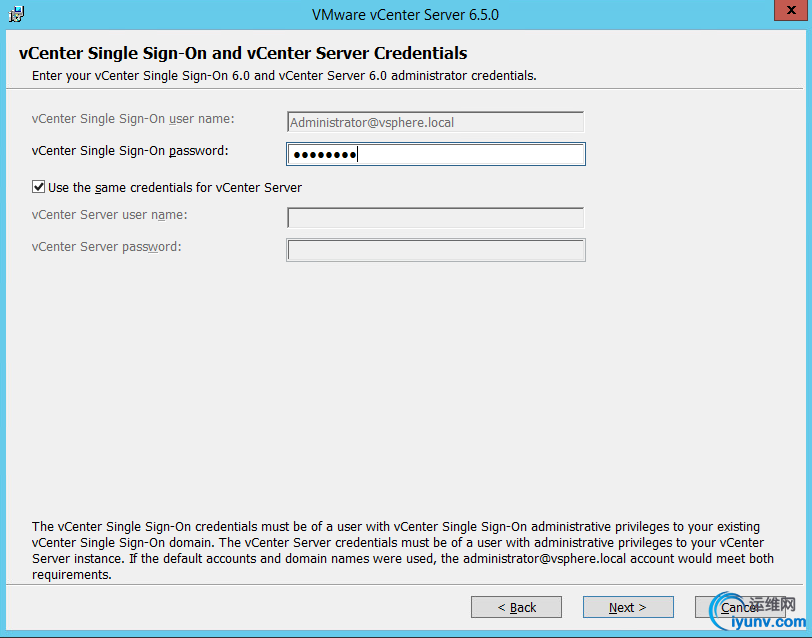This screenshot has width=812, height=638.
Task: Tick the same credentials checkbox box
Action: click(x=39, y=187)
